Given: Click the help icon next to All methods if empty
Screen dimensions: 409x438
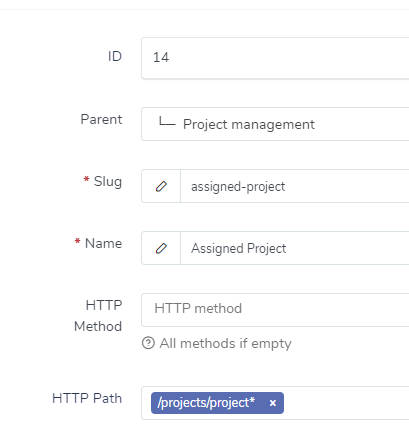Looking at the screenshot, I should pos(148,343).
